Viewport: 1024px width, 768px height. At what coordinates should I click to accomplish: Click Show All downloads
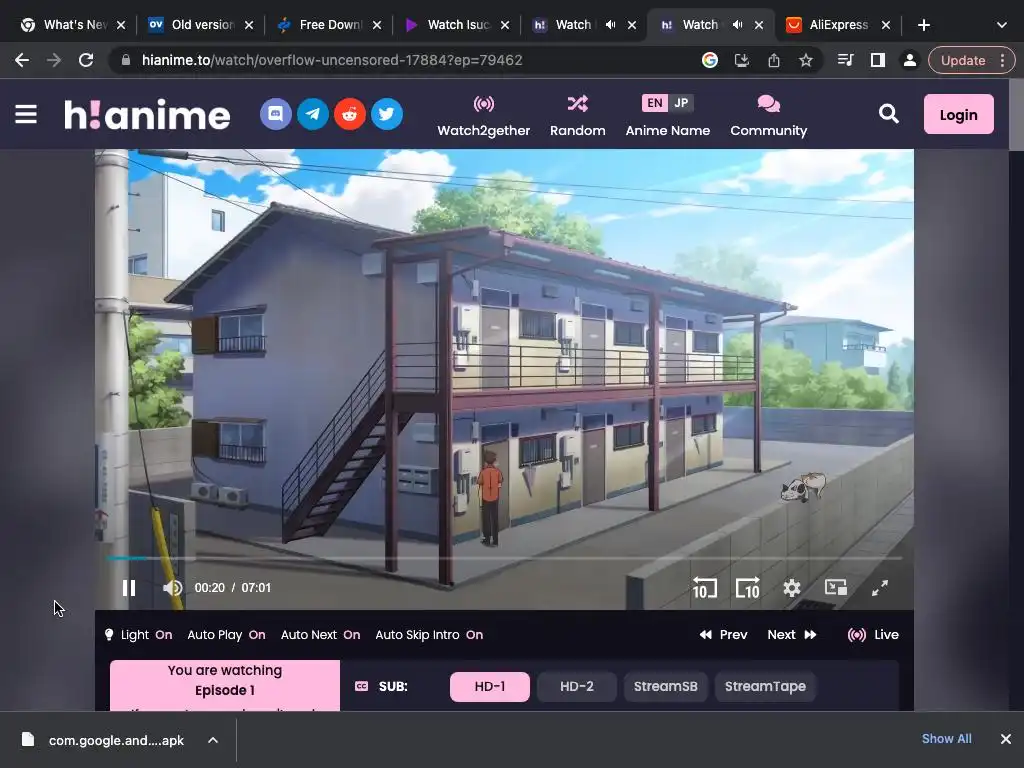click(x=946, y=739)
